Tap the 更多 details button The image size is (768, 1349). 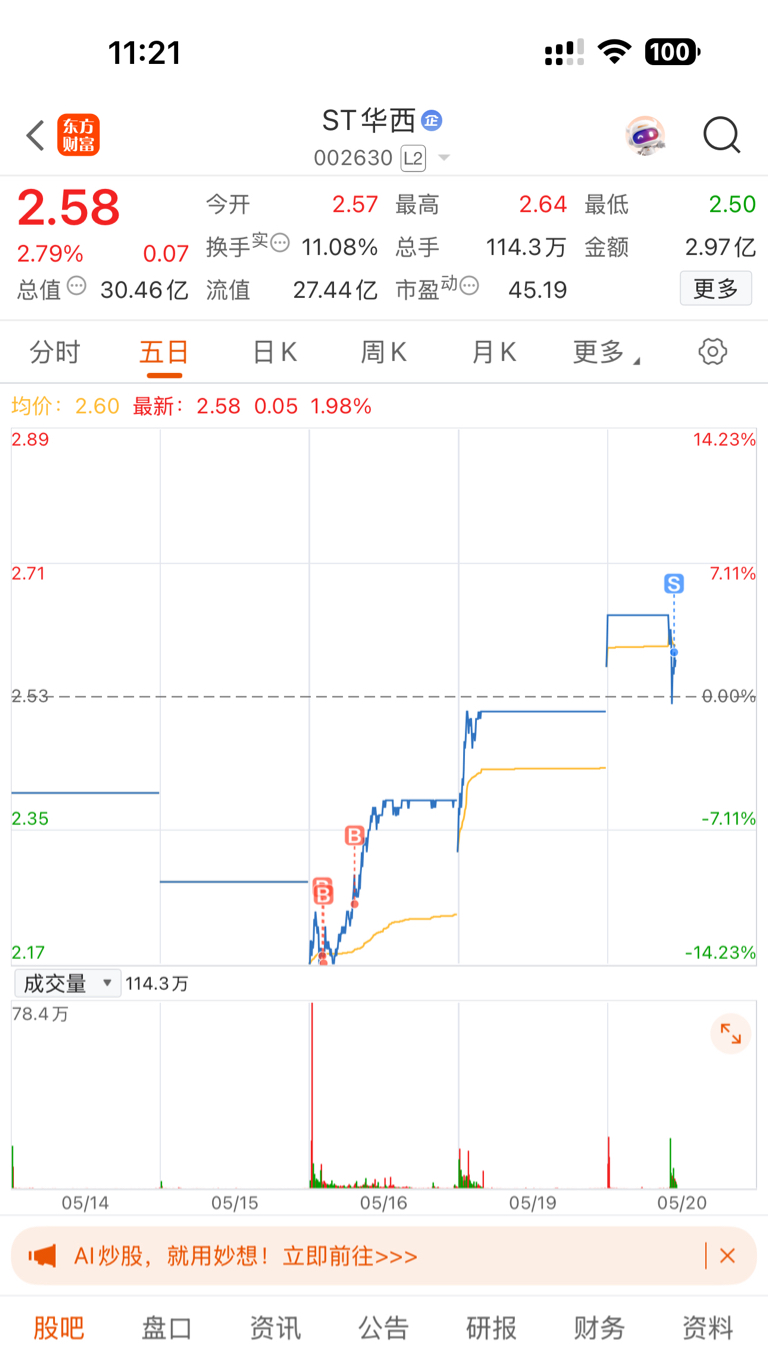(716, 289)
